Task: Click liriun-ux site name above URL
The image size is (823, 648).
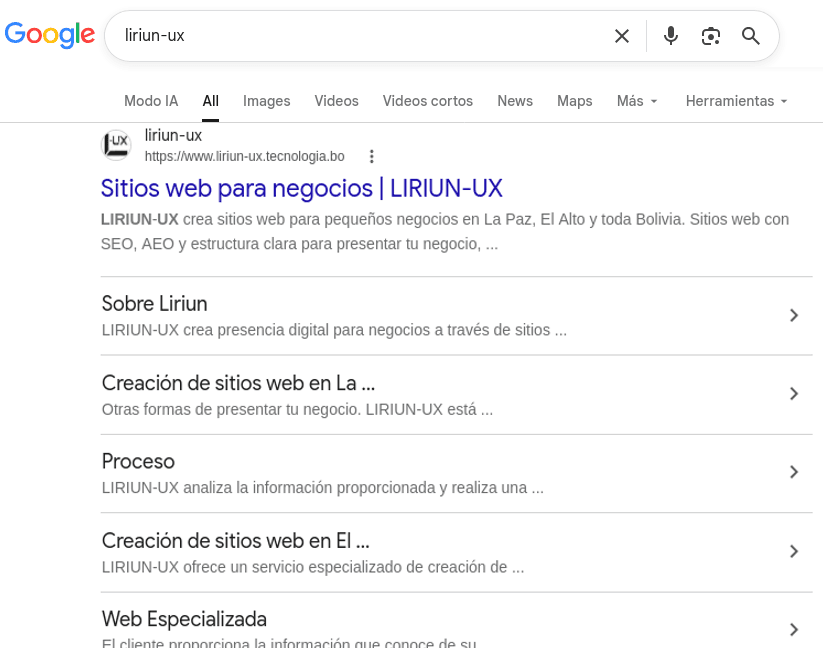Action: 173,135
